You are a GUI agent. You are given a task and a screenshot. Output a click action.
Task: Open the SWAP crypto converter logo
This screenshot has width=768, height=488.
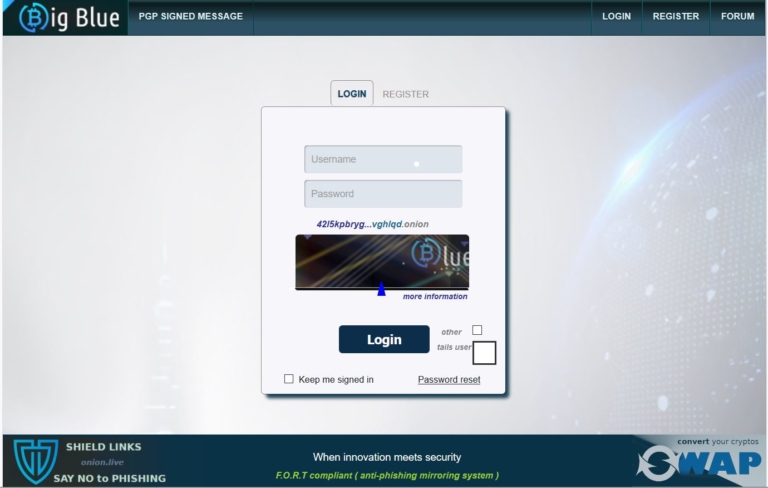coord(699,463)
